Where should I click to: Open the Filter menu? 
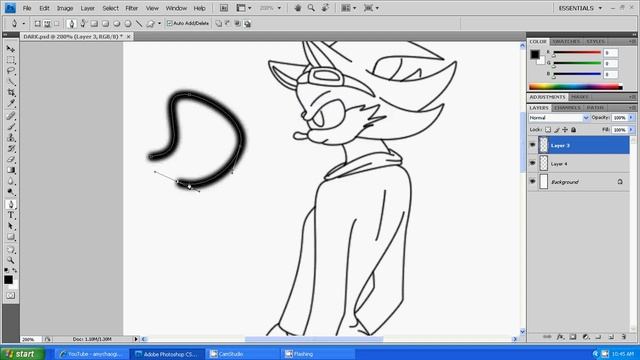pos(131,8)
